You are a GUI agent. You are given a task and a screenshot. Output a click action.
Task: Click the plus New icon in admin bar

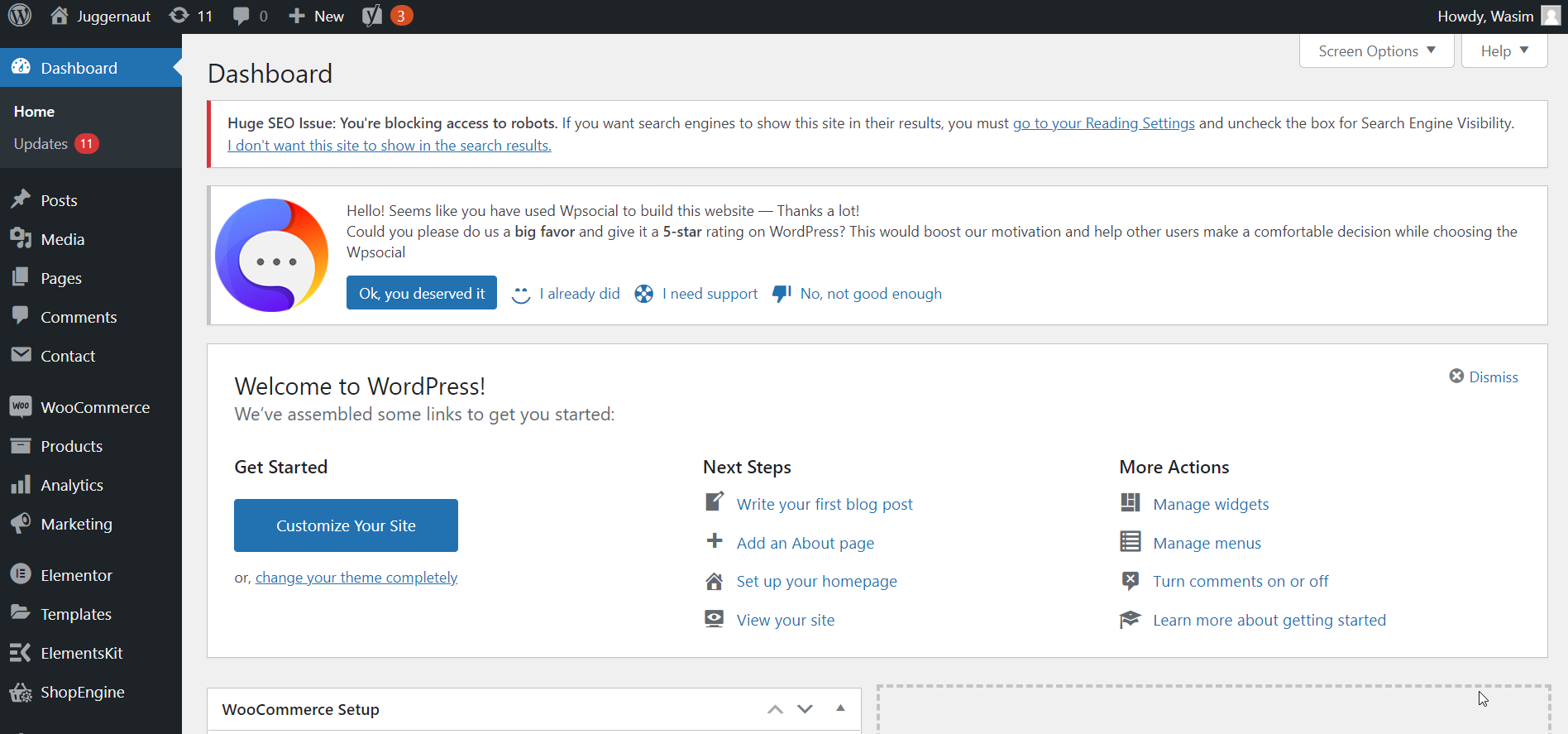[297, 16]
